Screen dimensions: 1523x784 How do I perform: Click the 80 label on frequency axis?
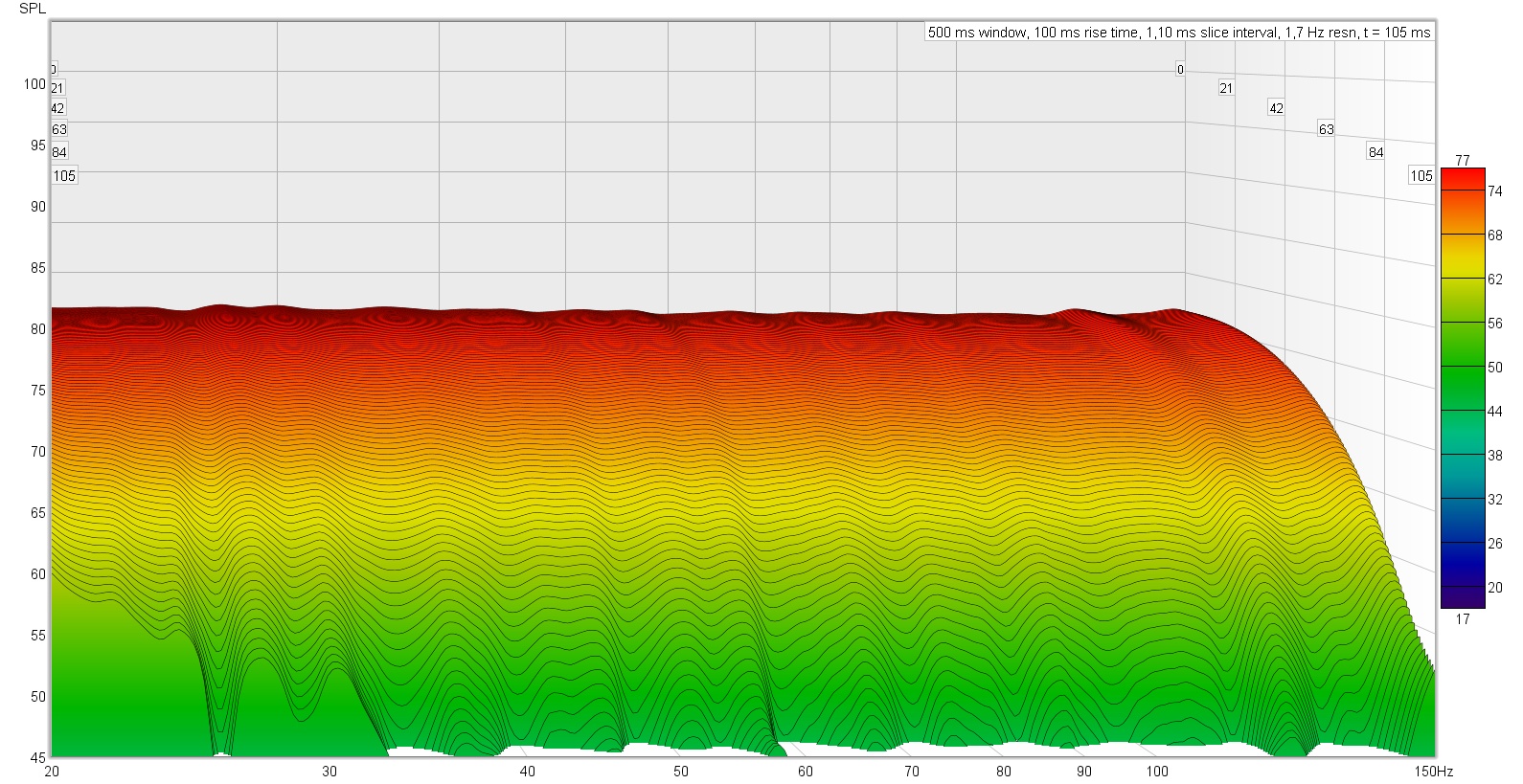[x=1003, y=772]
